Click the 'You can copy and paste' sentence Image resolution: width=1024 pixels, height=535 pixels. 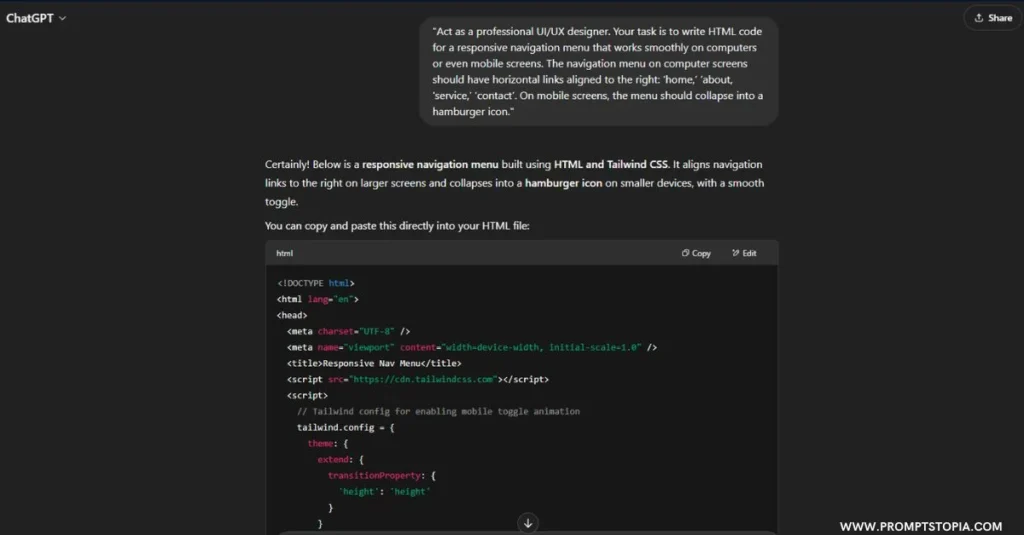point(397,226)
